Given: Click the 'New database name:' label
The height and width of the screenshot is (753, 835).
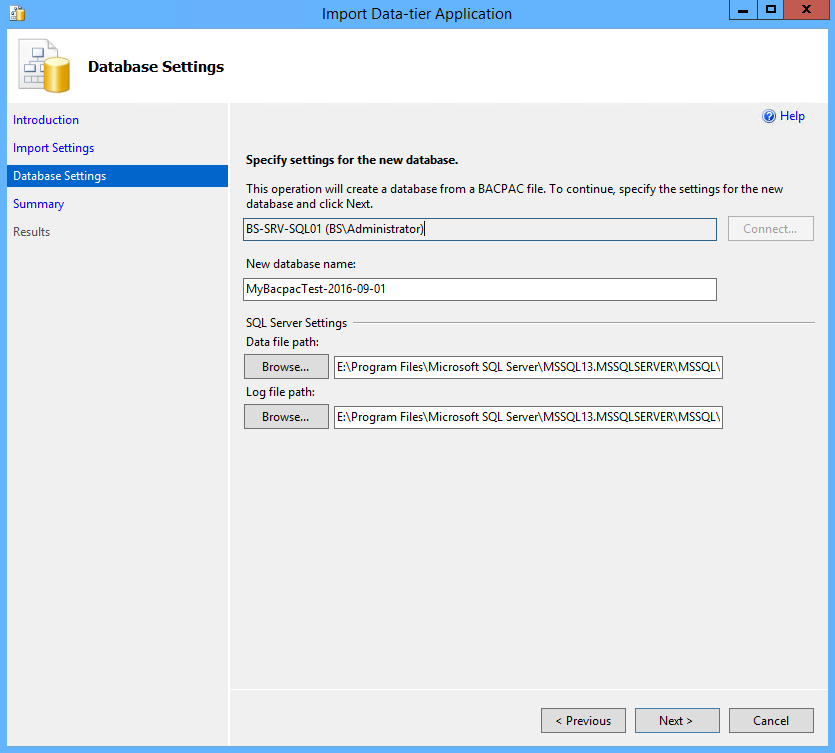Looking at the screenshot, I should tap(301, 264).
